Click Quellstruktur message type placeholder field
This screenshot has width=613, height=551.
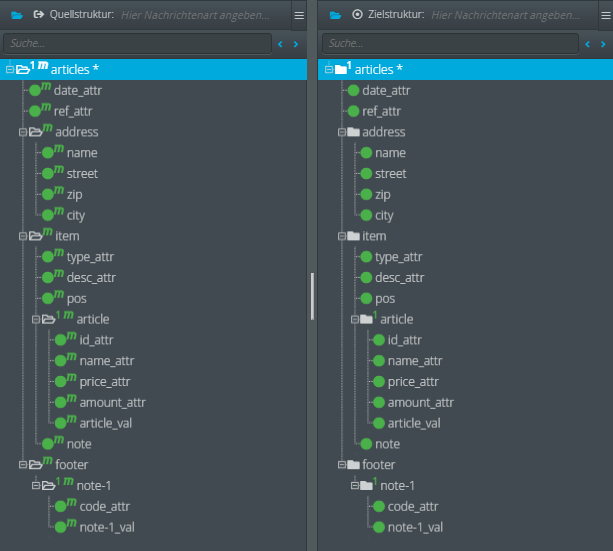click(195, 15)
